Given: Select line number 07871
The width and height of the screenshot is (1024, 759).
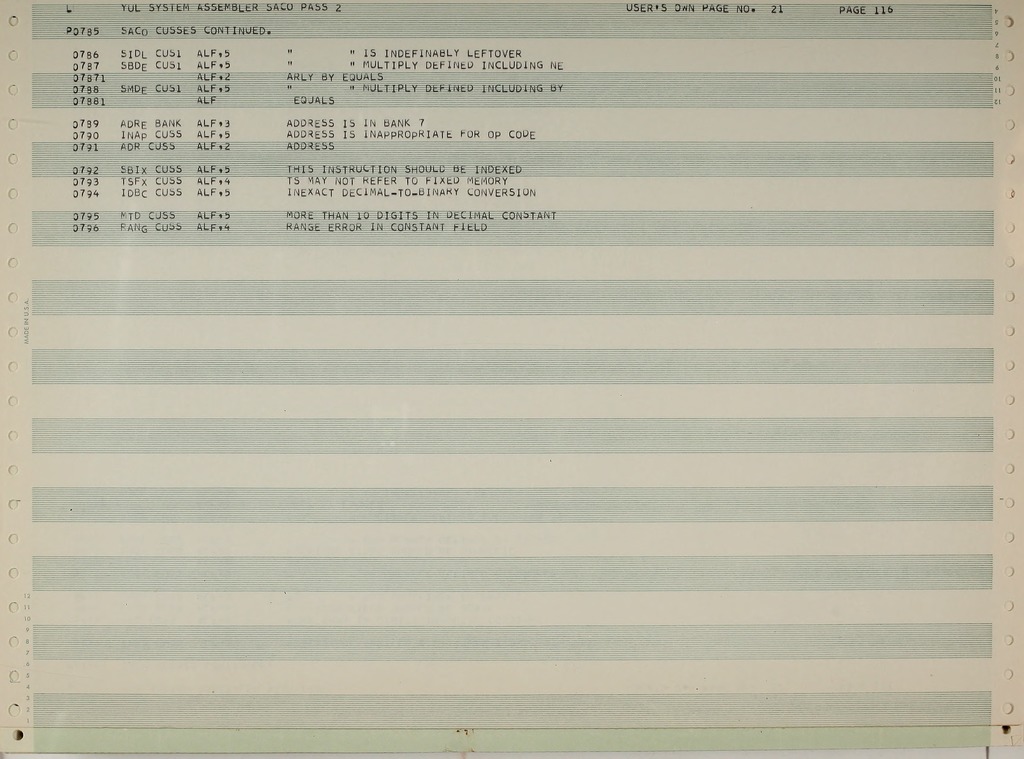Looking at the screenshot, I should [89, 78].
